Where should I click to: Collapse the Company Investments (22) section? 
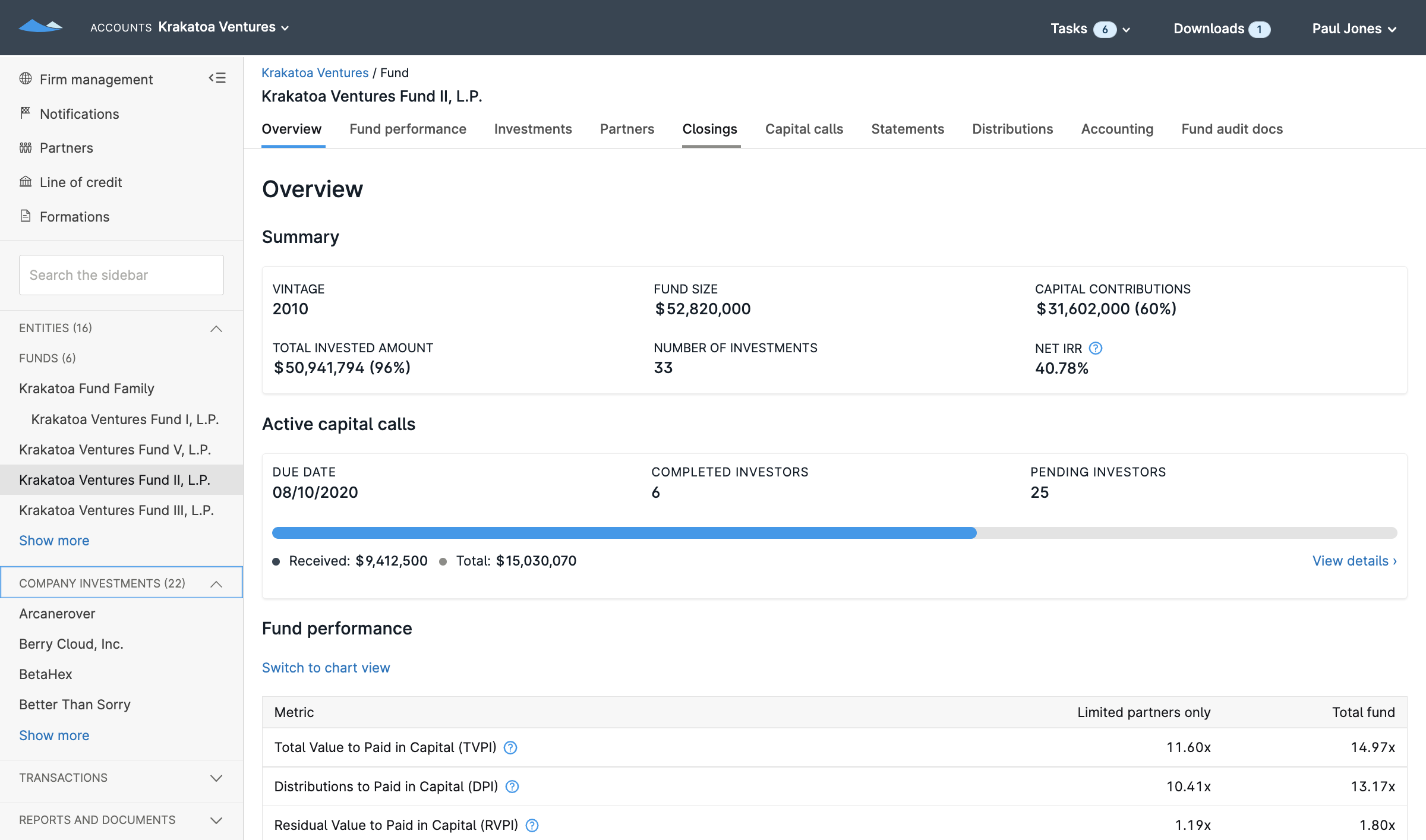121,583
